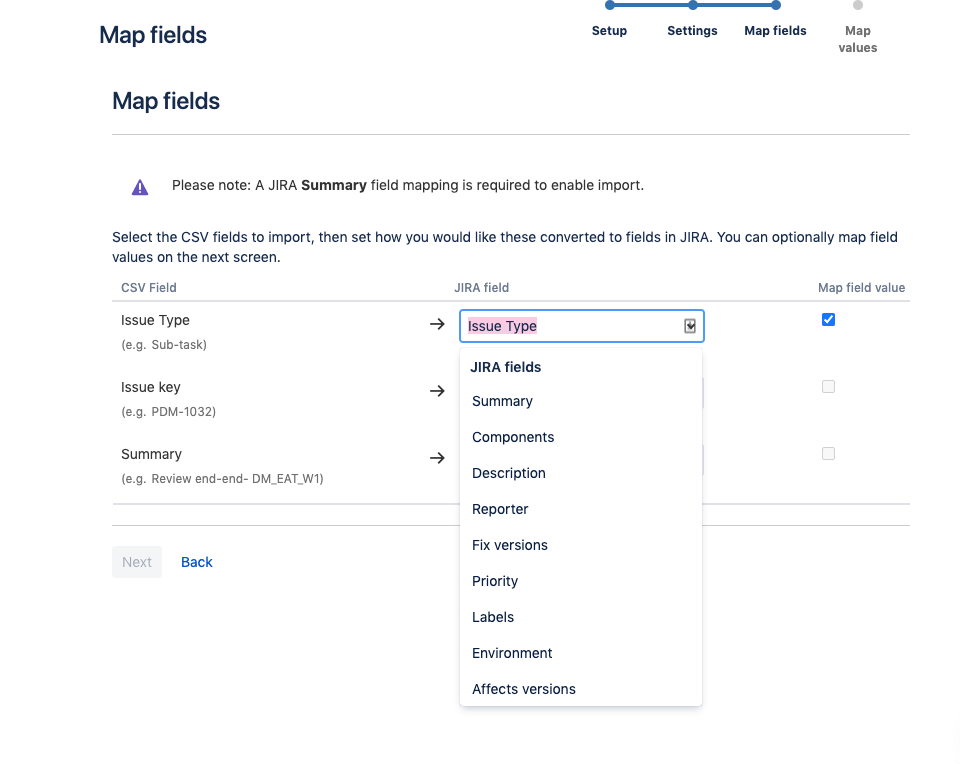Click the arrow icon in Issue Type row
The height and width of the screenshot is (764, 960).
(x=437, y=324)
